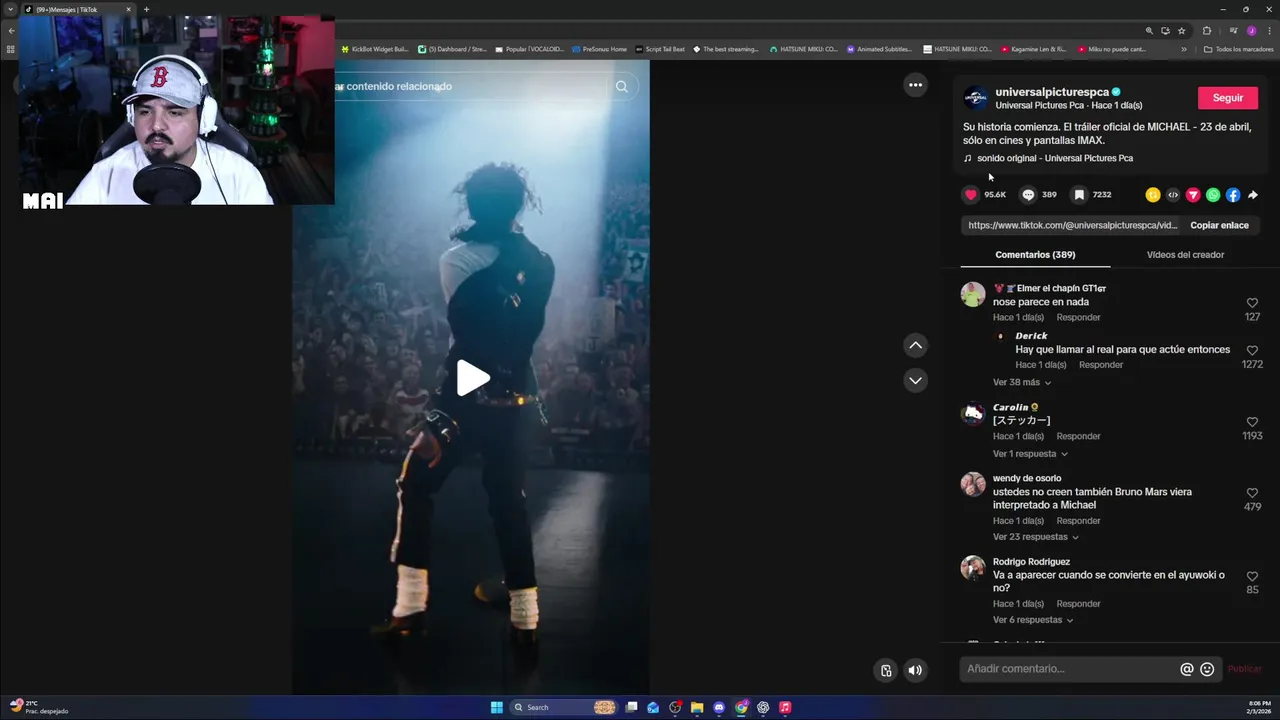Open more share options arrow

point(1253,195)
